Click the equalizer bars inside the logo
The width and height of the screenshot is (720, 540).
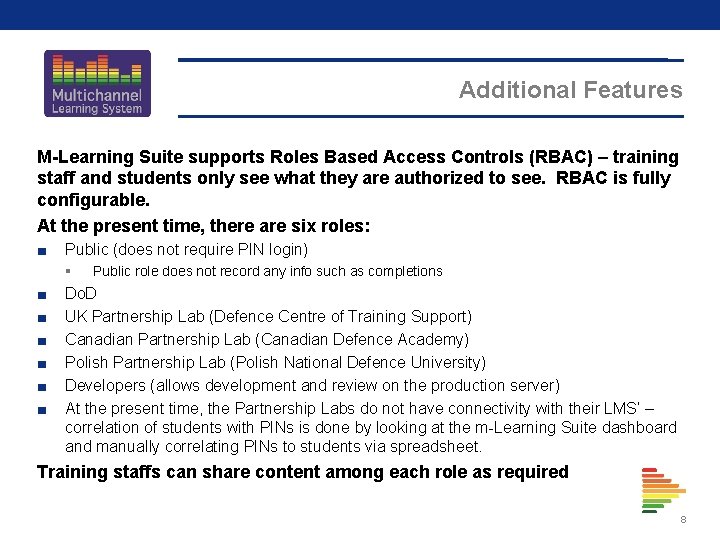[x=97, y=69]
